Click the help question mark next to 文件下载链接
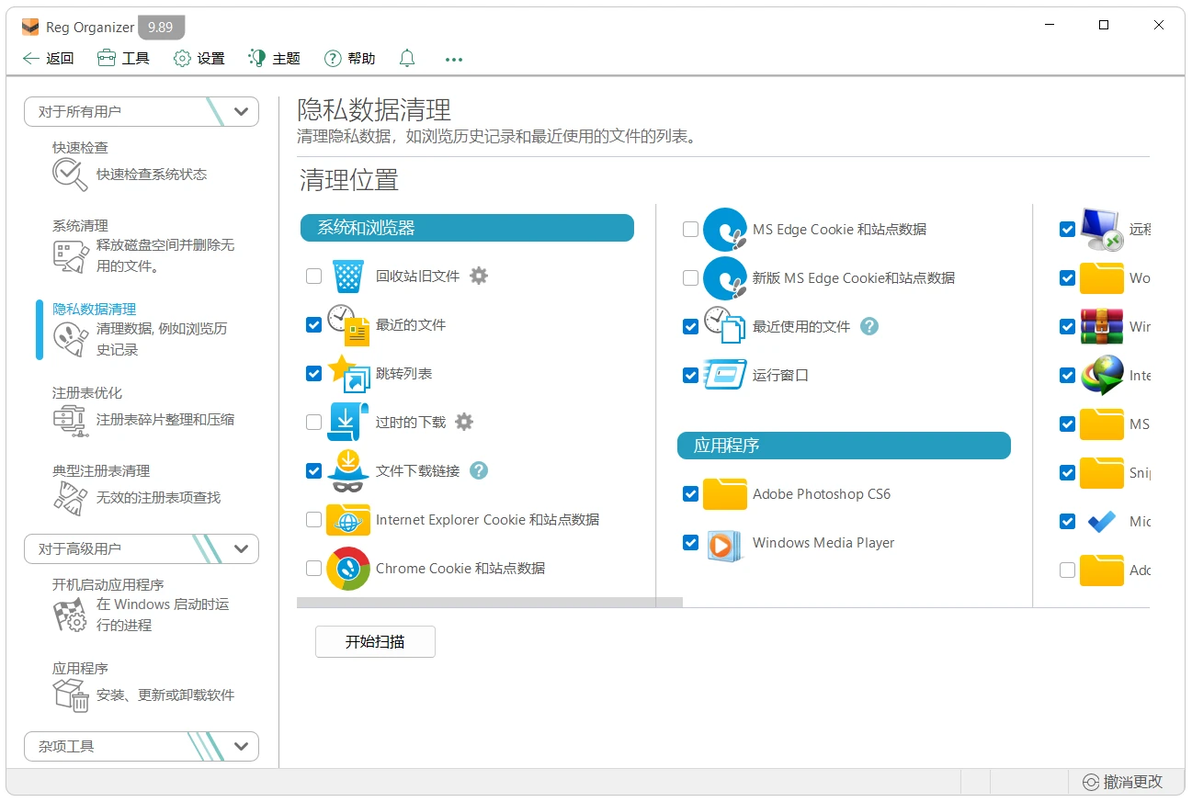Viewport: 1192px width, 802px height. click(478, 471)
